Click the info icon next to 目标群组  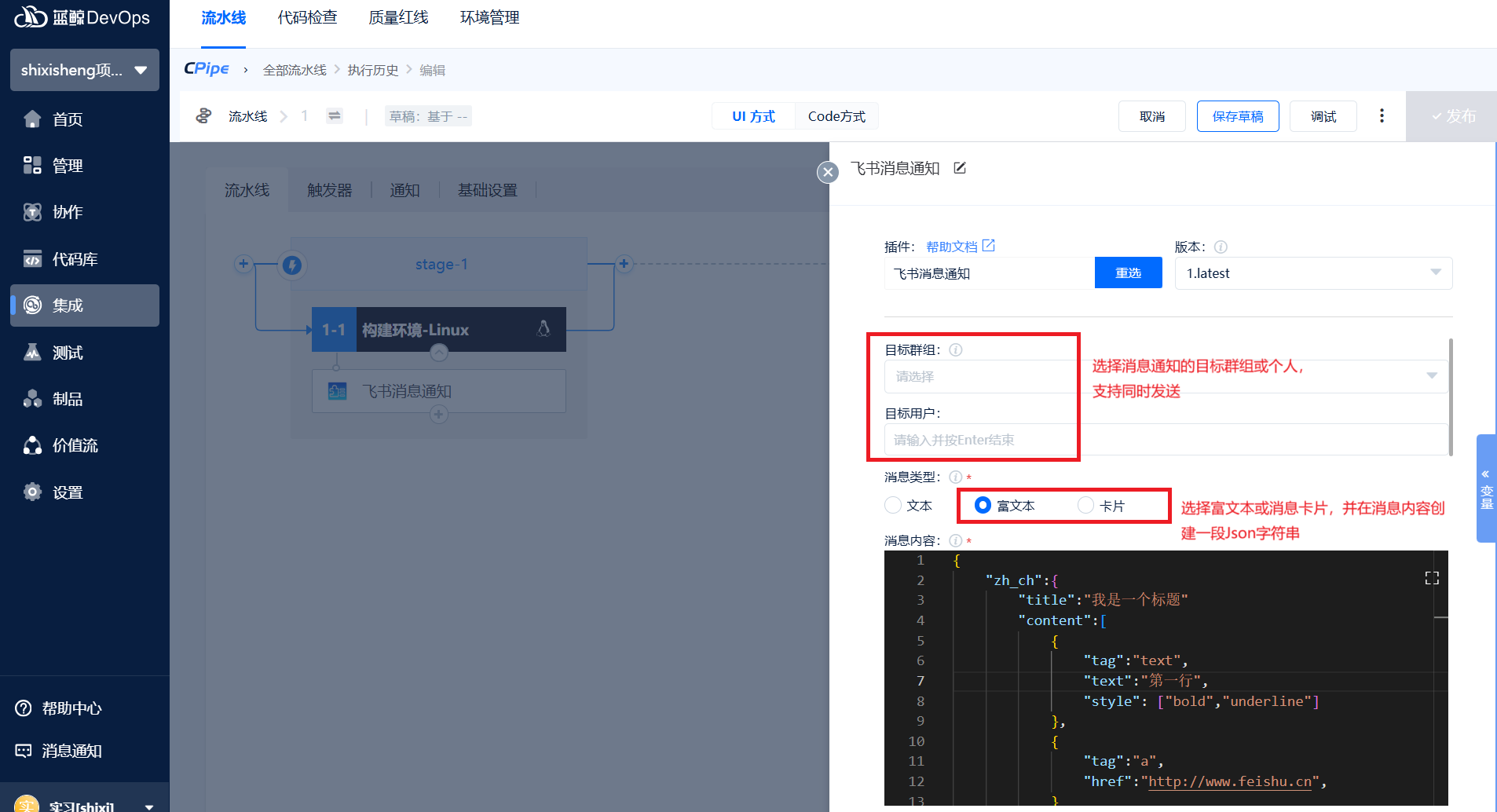(956, 350)
